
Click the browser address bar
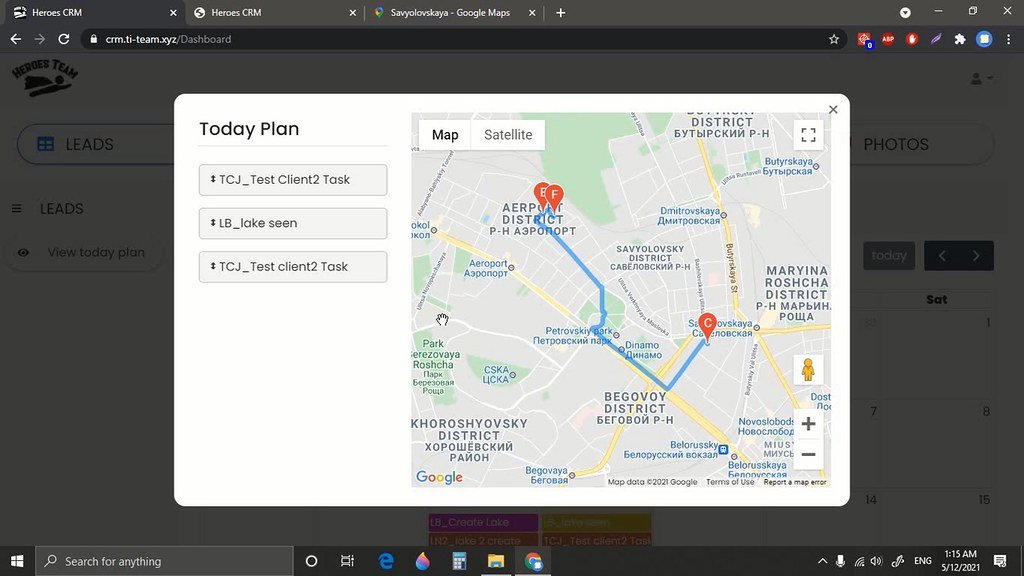pyautogui.click(x=450, y=39)
